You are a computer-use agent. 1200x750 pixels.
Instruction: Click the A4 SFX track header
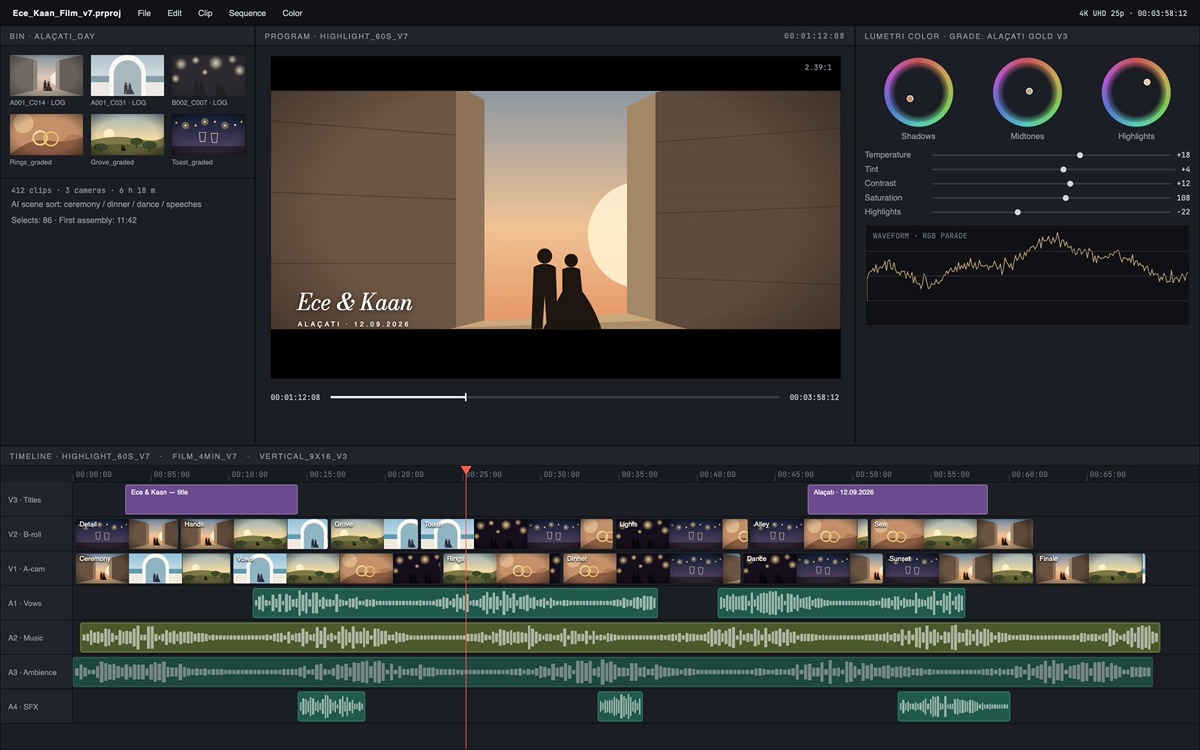pos(36,707)
